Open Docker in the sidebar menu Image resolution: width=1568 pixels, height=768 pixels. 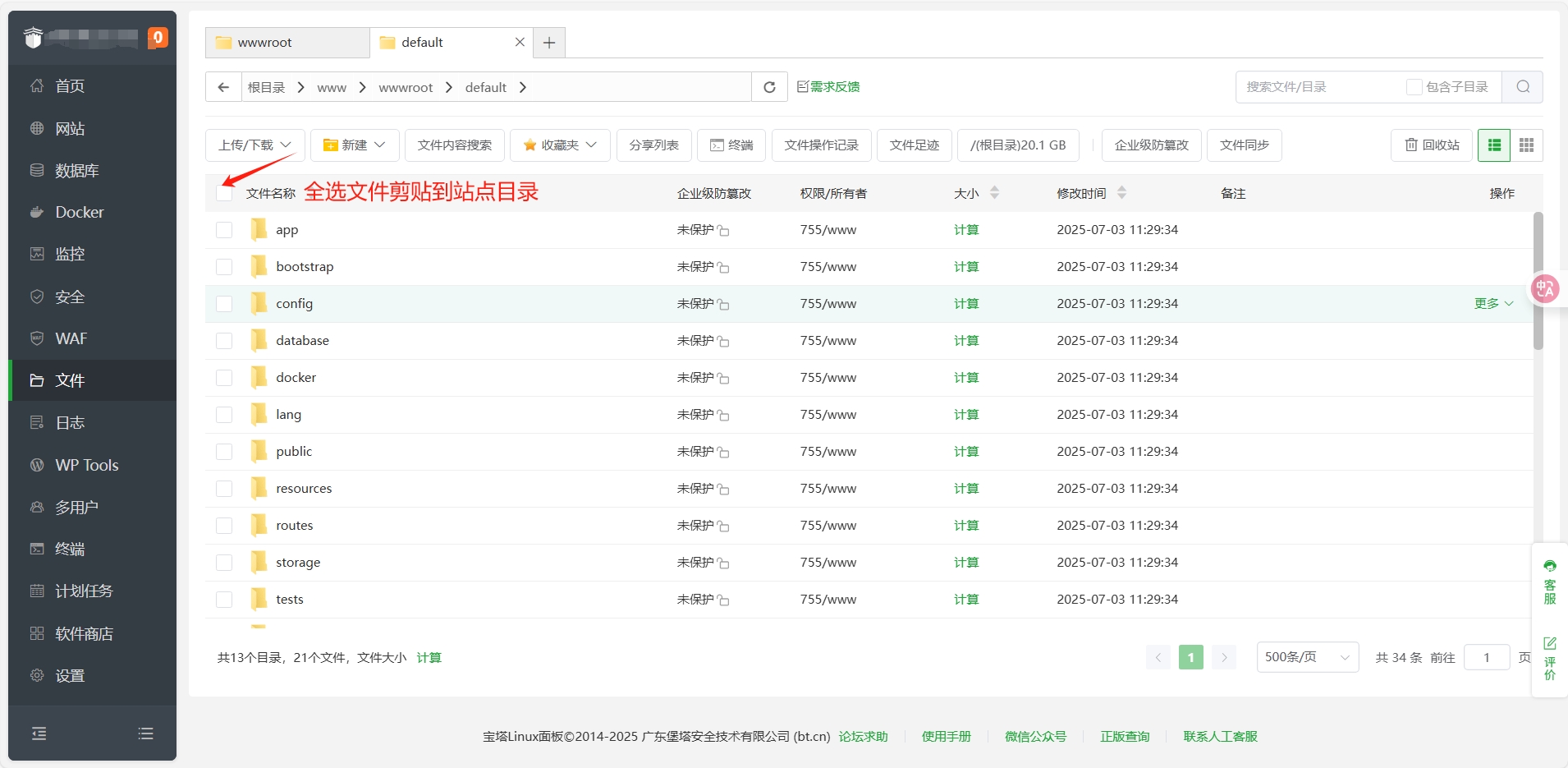(x=79, y=212)
